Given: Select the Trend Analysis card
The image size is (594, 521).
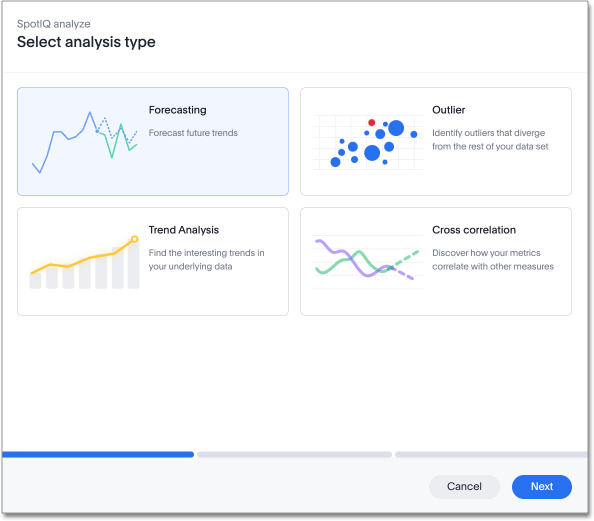Looking at the screenshot, I should pos(153,261).
